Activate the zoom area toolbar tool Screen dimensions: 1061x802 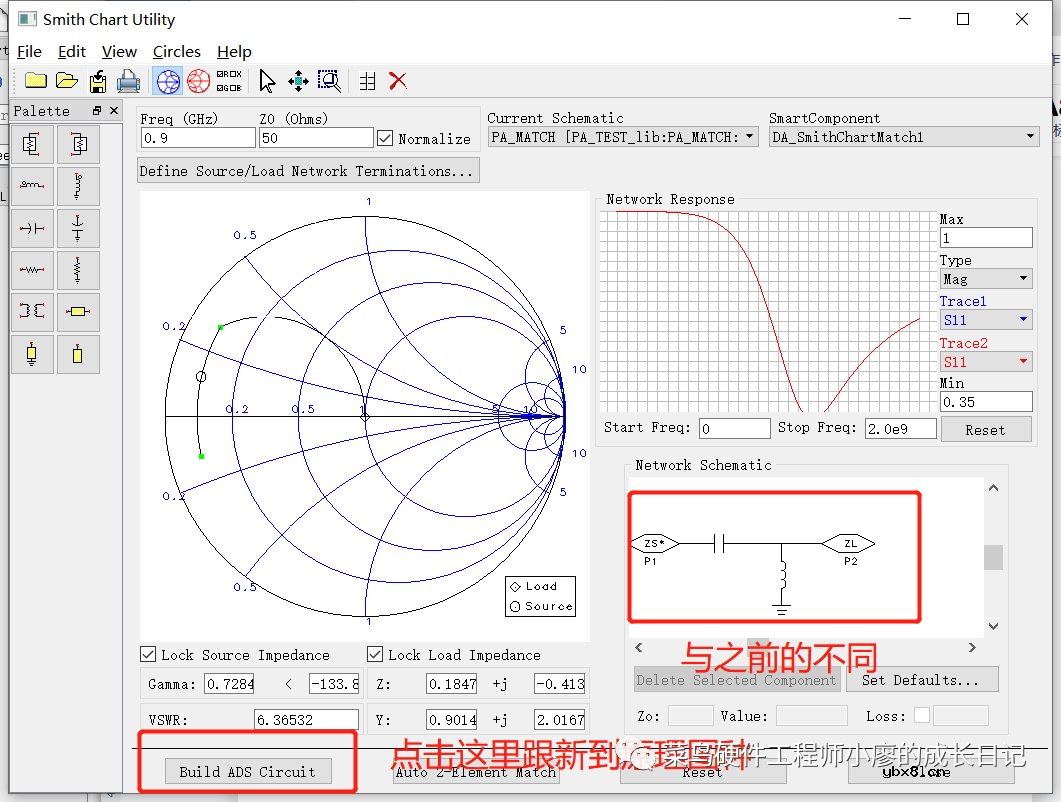click(329, 81)
